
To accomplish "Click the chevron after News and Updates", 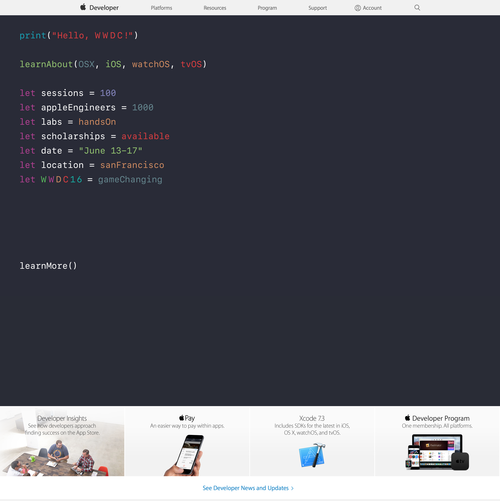I will pyautogui.click(x=292, y=488).
